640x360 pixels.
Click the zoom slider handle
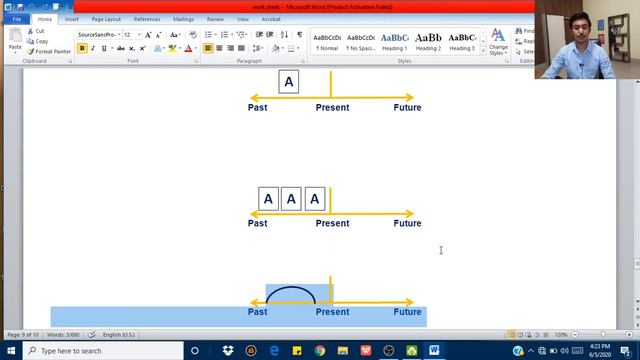[603, 335]
